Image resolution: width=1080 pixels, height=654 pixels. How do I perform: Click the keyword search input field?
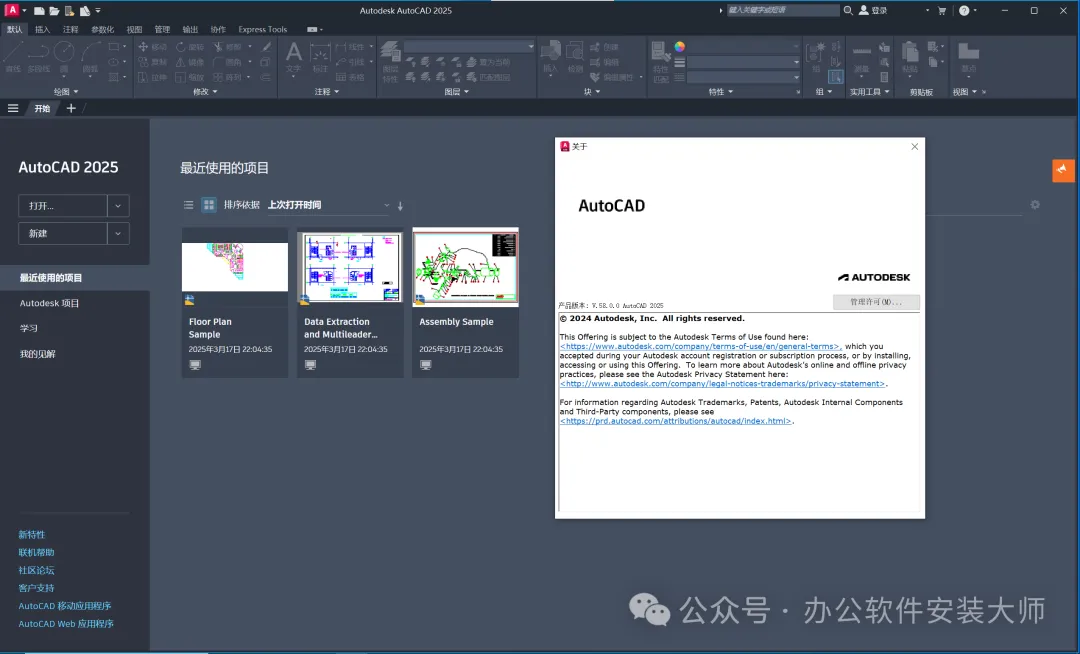point(783,10)
